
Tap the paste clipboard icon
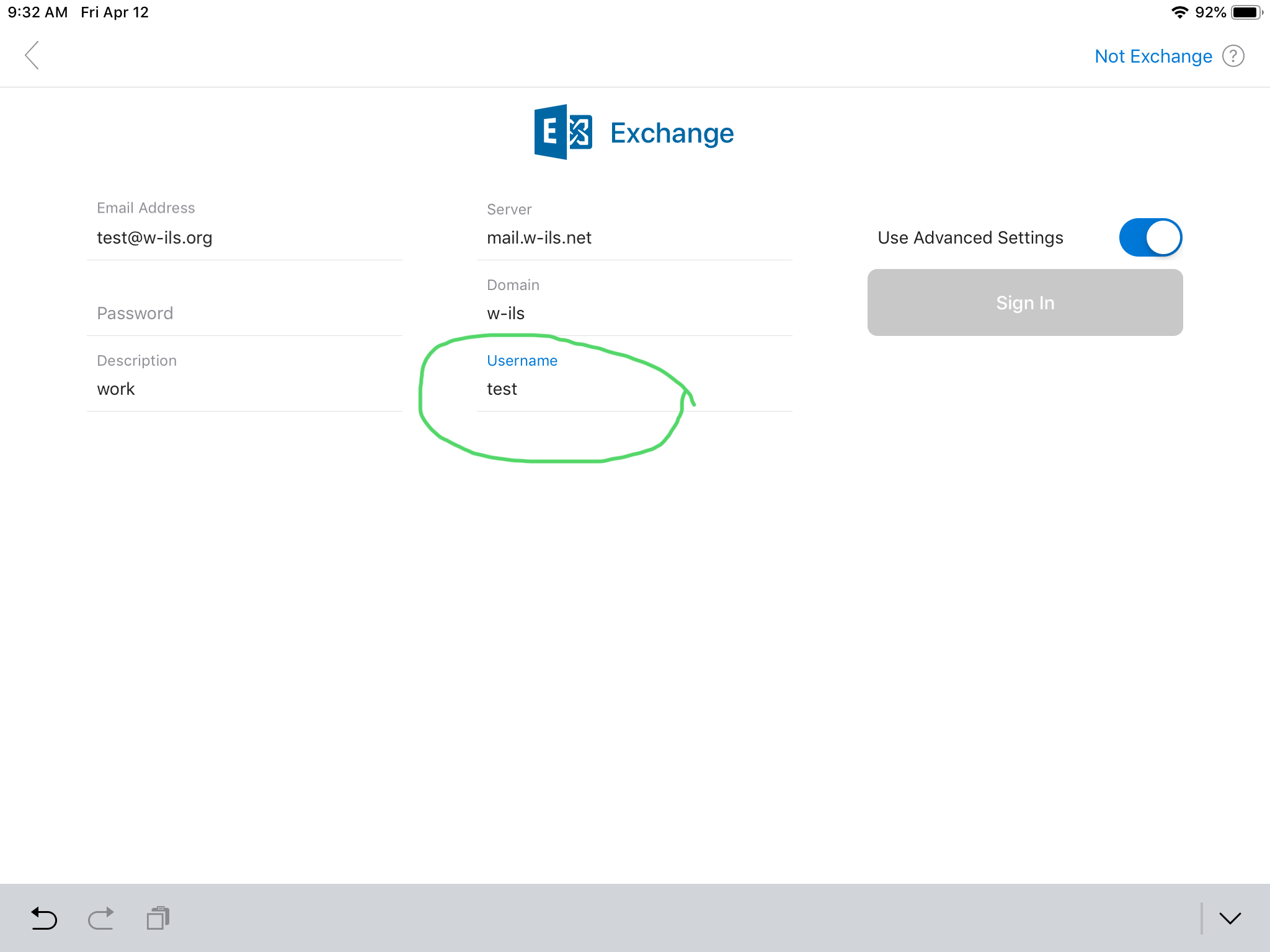[x=158, y=918]
